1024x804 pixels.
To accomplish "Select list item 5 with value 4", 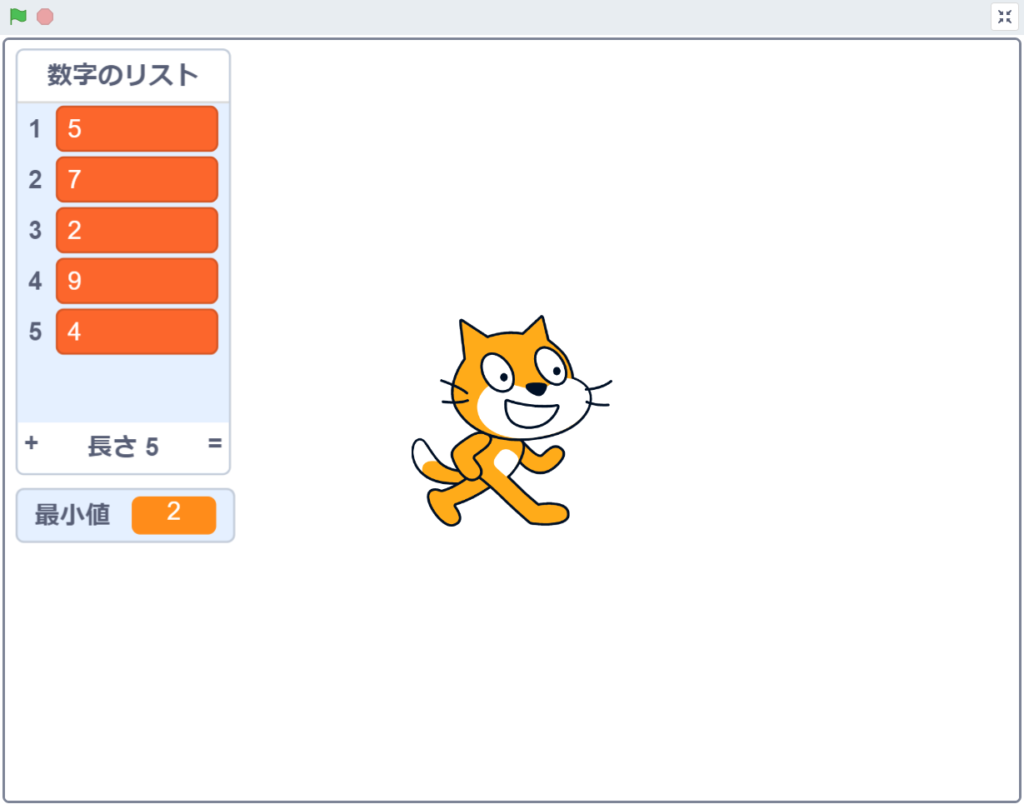I will [x=137, y=332].
